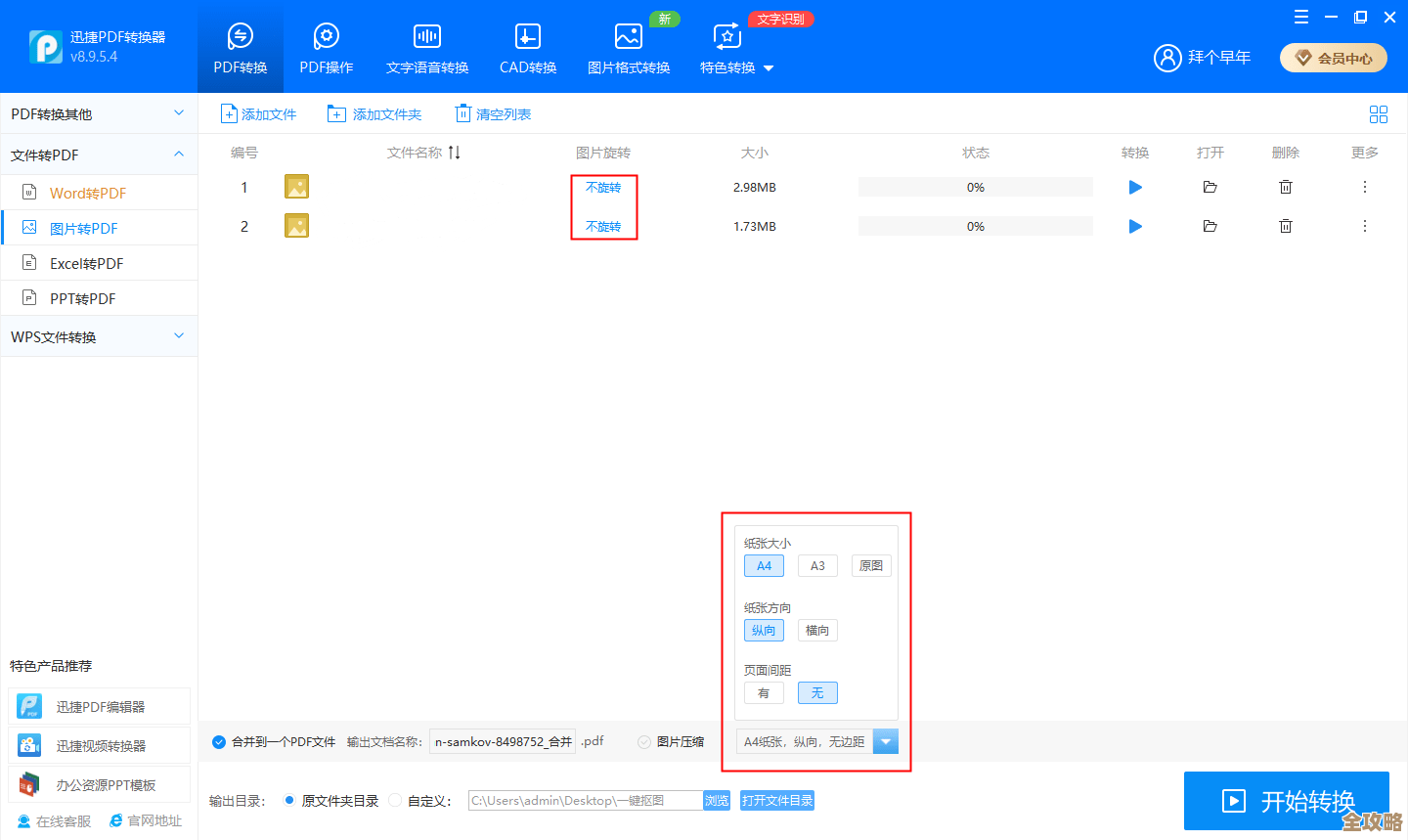
Task: Open the output folder icon for file 2
Action: click(1210, 226)
